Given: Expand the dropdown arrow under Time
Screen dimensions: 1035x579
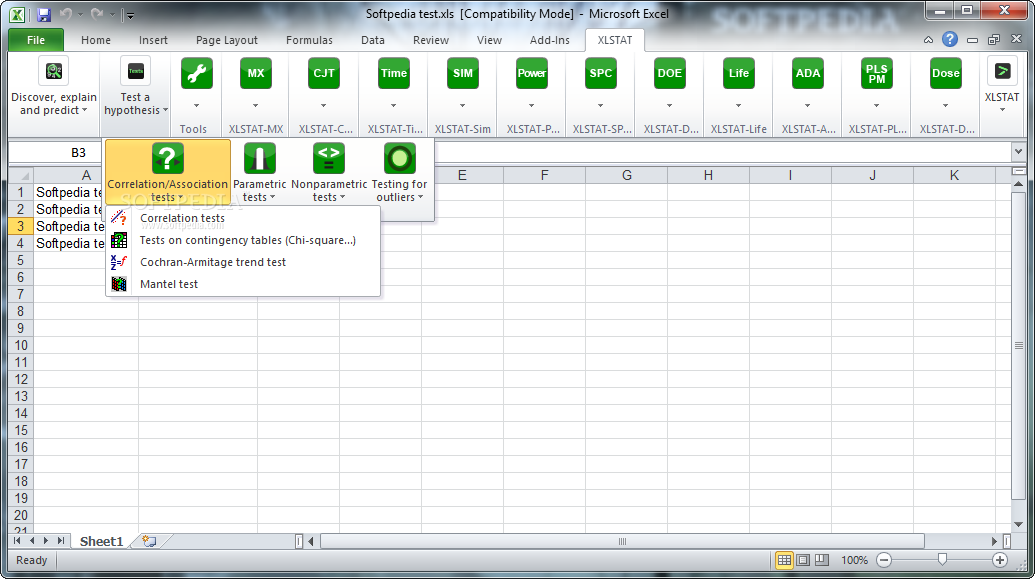Looking at the screenshot, I should (x=393, y=106).
